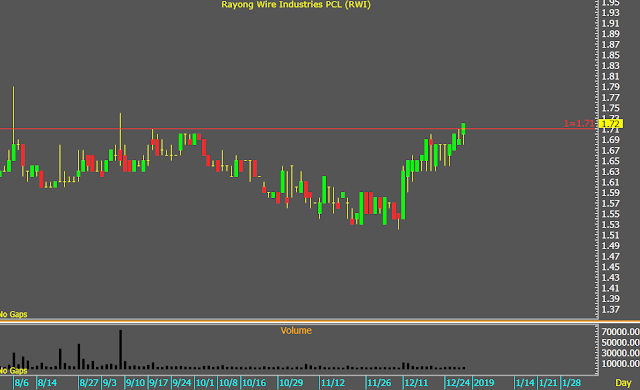Click the 70000.00 volume scale value
This screenshot has width=640, height=390.
[x=620, y=332]
